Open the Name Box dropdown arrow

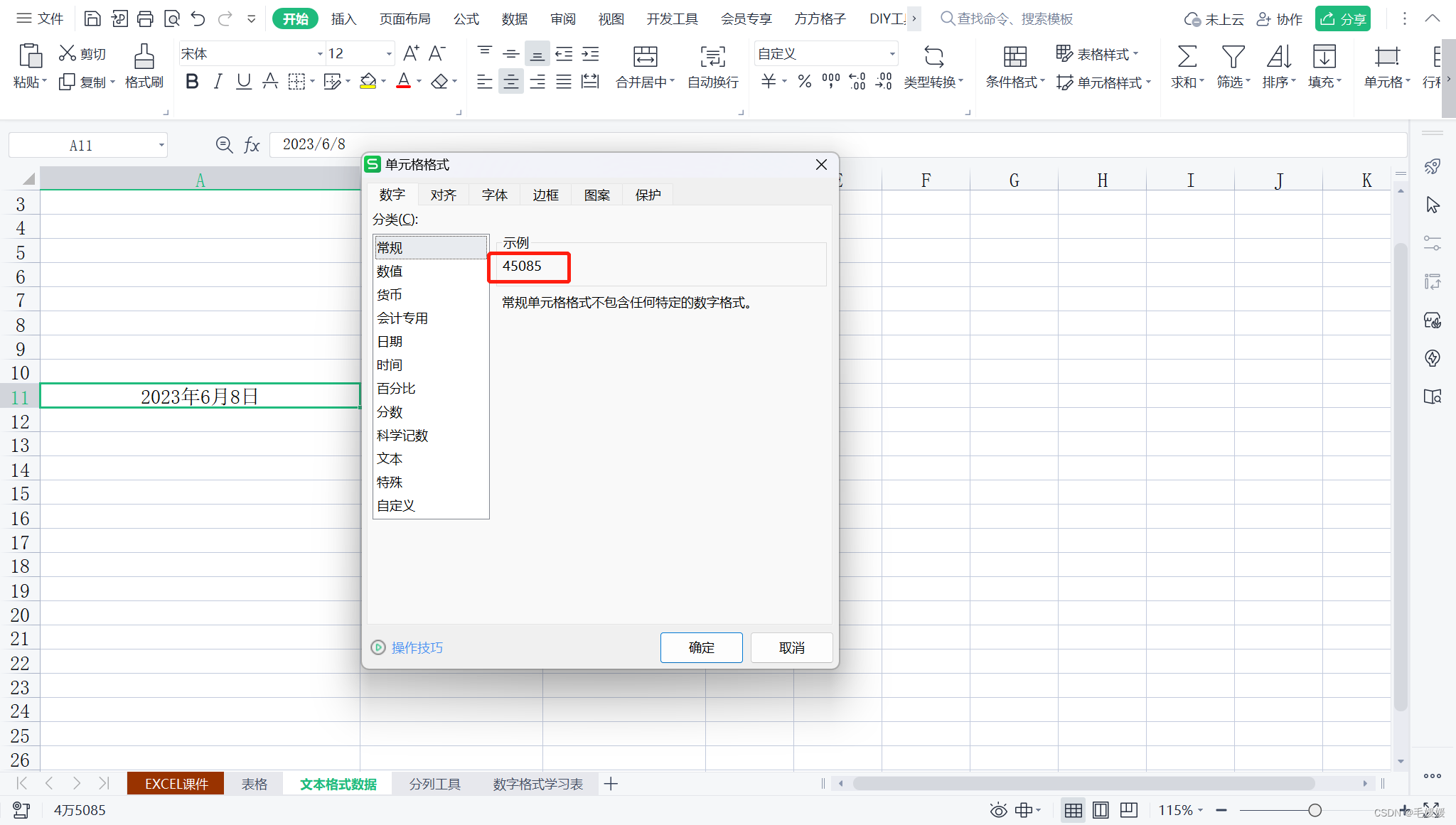(x=161, y=146)
